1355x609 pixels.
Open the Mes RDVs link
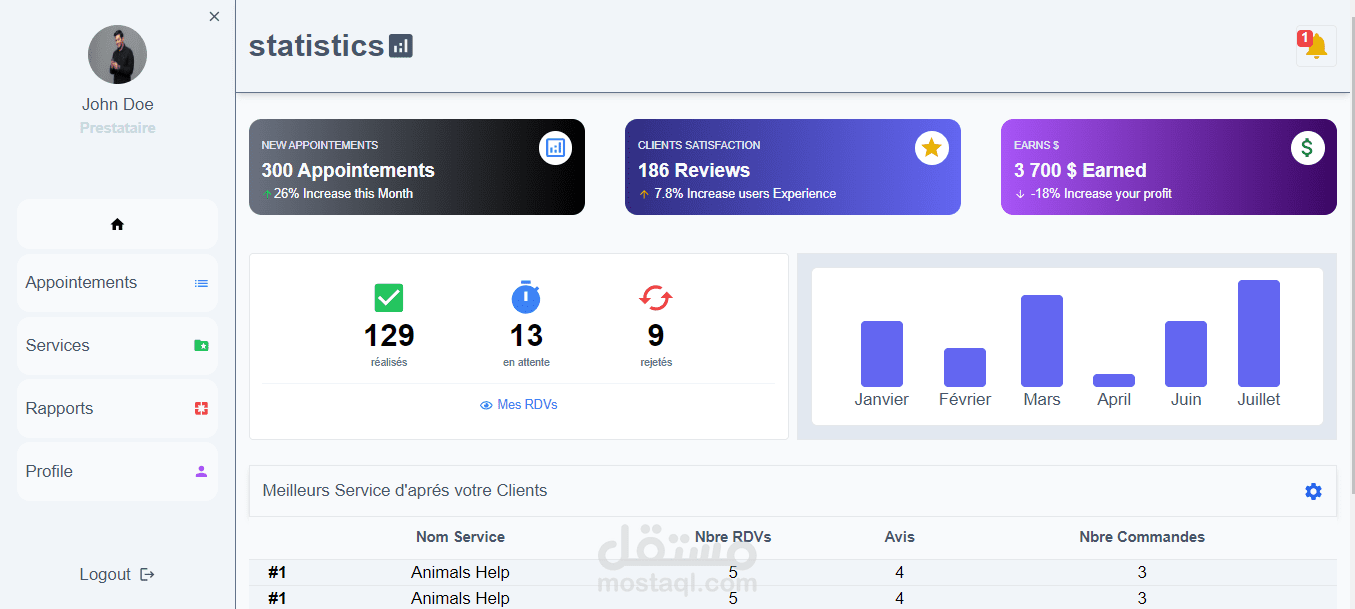point(518,405)
